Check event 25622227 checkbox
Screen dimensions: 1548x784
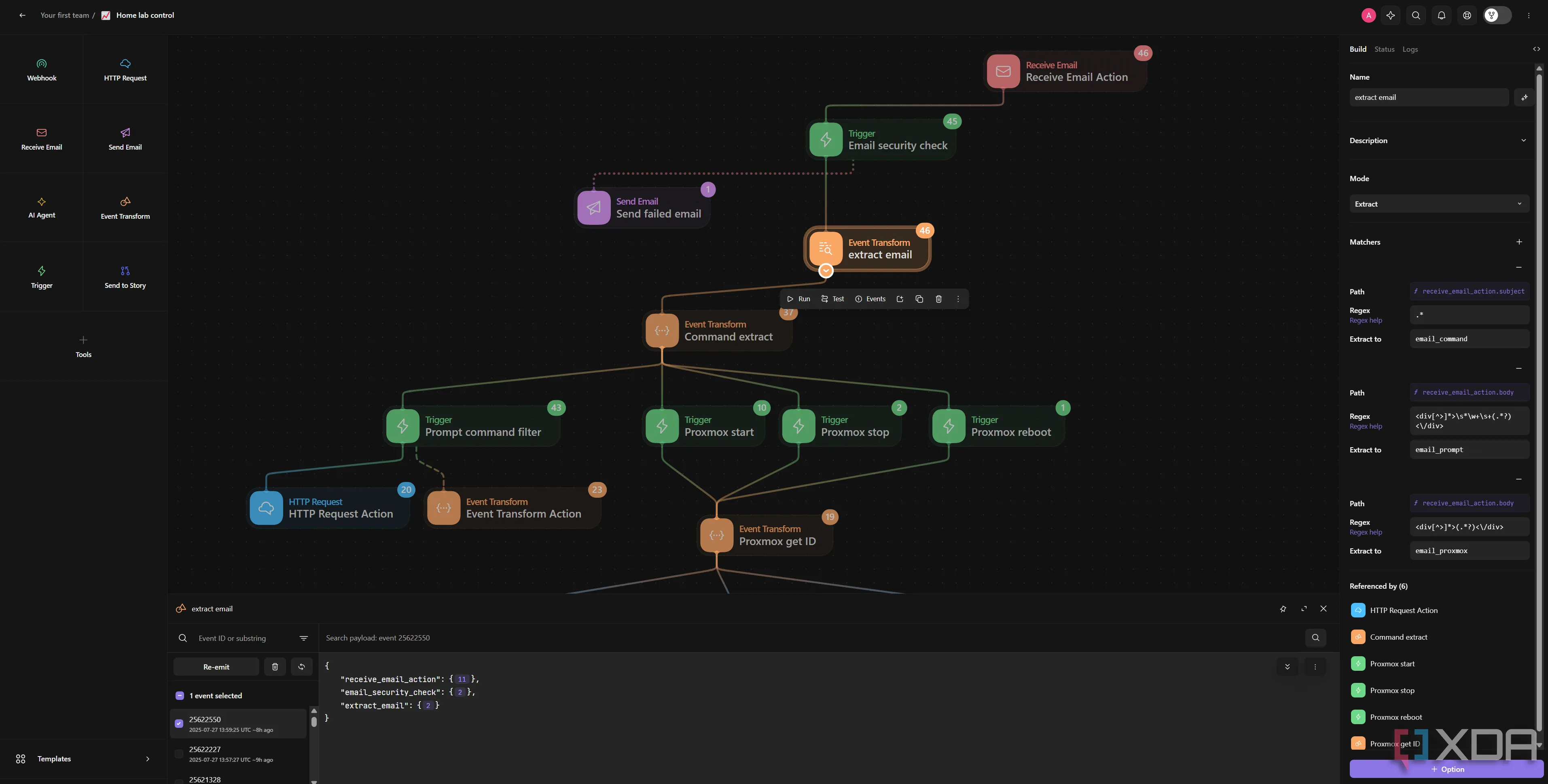tap(179, 753)
